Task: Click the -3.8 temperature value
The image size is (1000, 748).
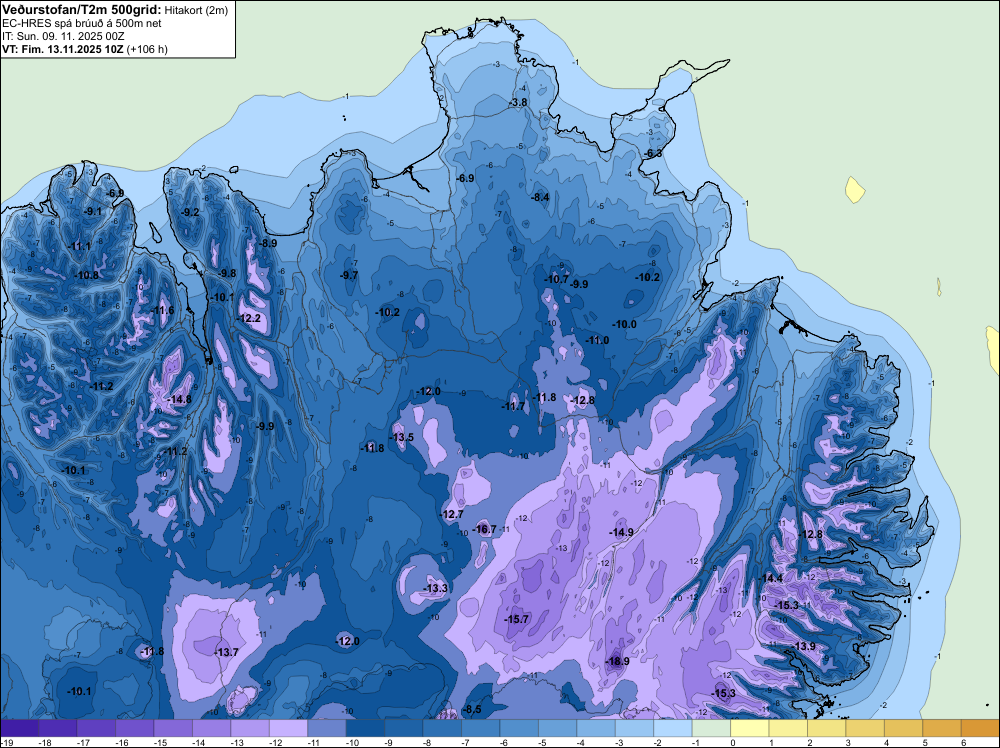Action: [518, 102]
